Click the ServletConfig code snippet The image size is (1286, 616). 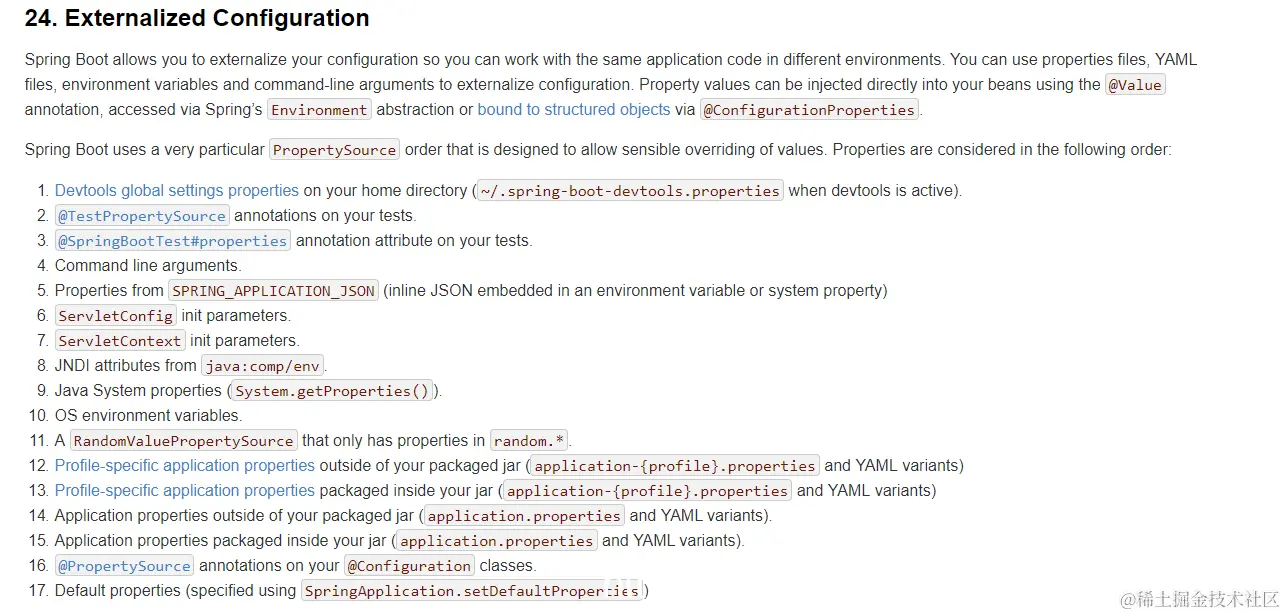[116, 316]
